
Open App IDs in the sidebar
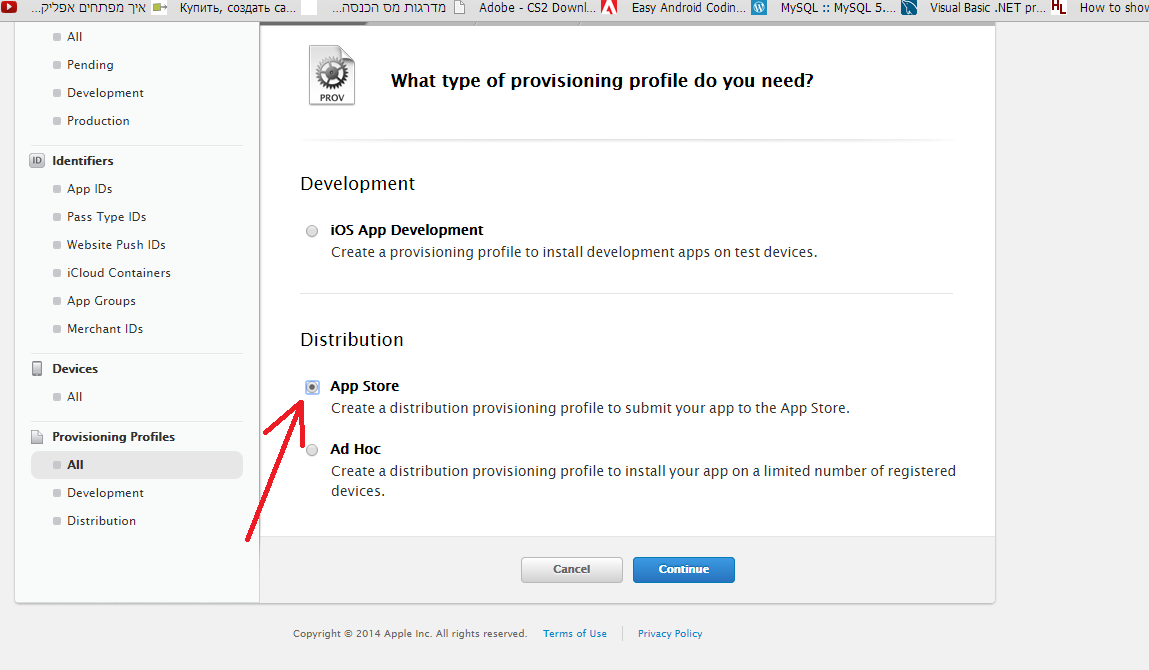89,189
